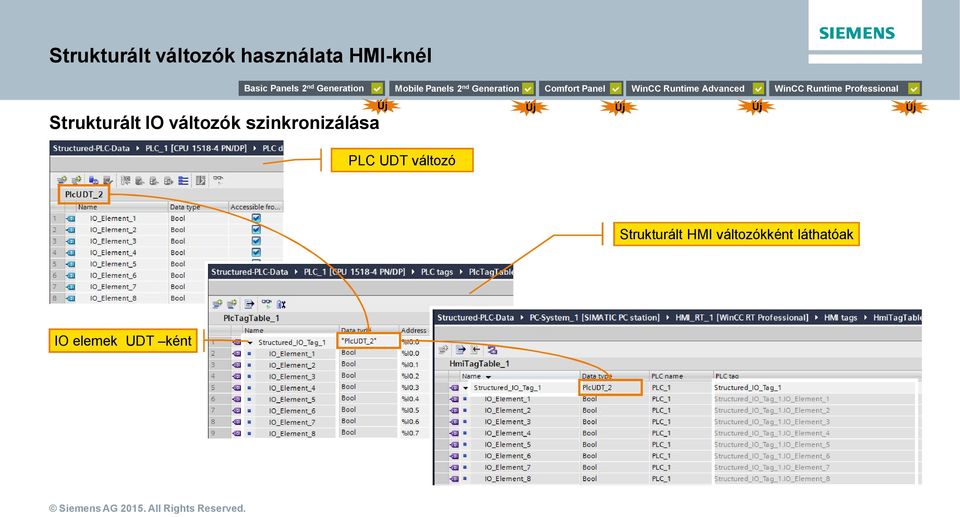Click the tag icon of IO_Element_5 row in PlcTagTable_1
Screen dimensions: 960x517
pyautogui.click(x=236, y=399)
